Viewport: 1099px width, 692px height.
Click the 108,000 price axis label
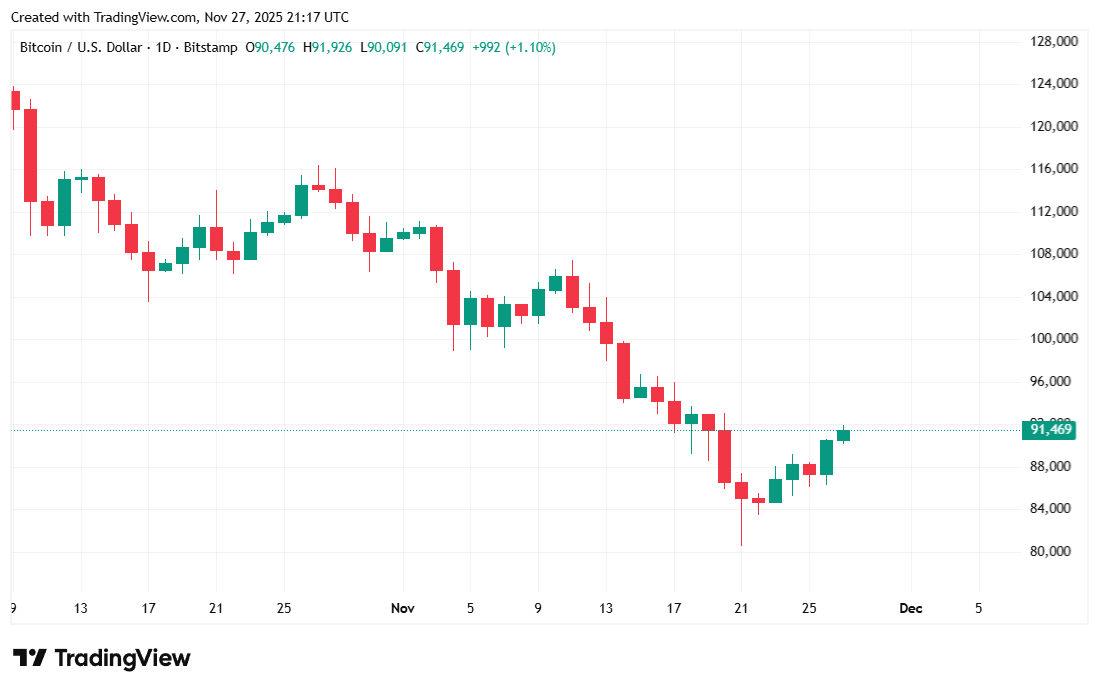pyautogui.click(x=1052, y=254)
